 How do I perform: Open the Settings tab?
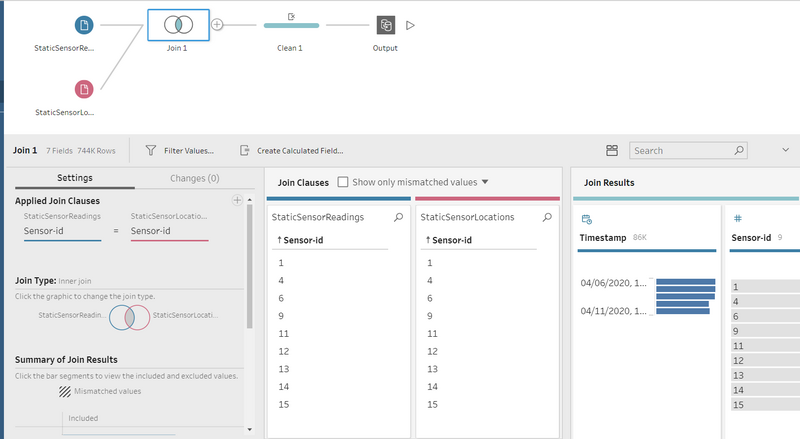75,178
